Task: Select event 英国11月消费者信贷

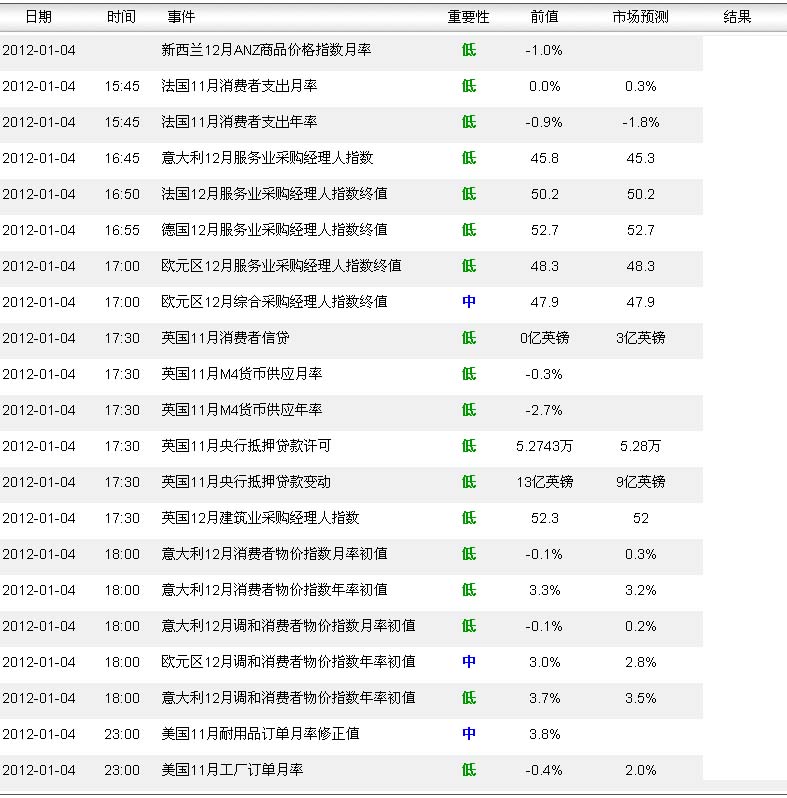Action: coord(226,338)
